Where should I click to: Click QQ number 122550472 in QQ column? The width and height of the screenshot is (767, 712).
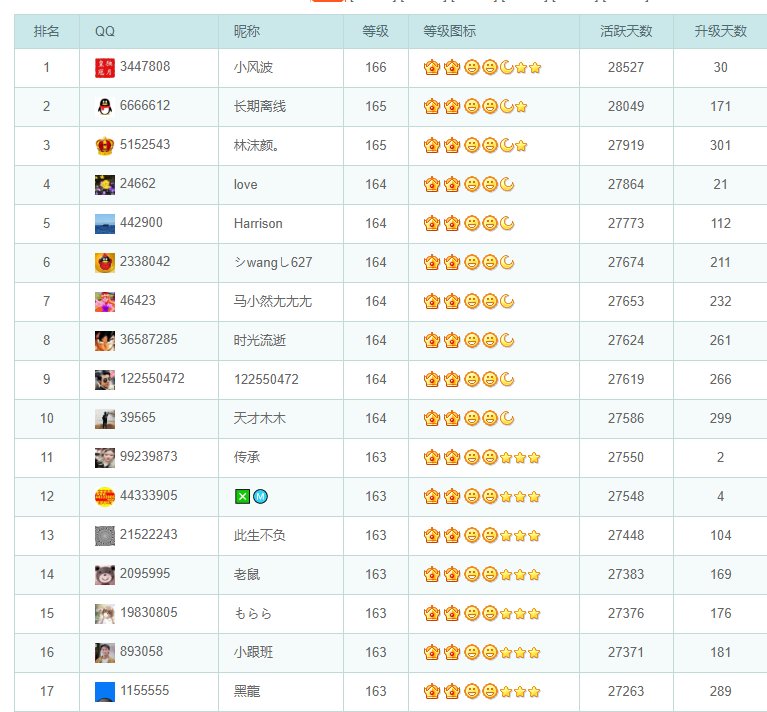pos(152,378)
